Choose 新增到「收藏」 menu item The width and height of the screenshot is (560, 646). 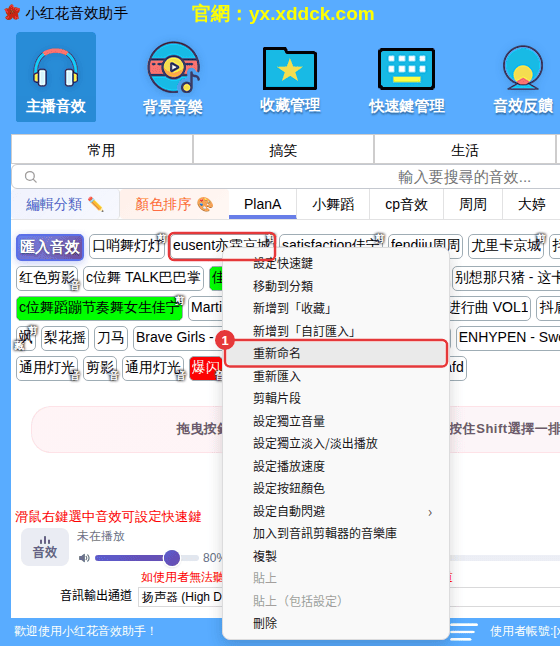click(x=336, y=308)
